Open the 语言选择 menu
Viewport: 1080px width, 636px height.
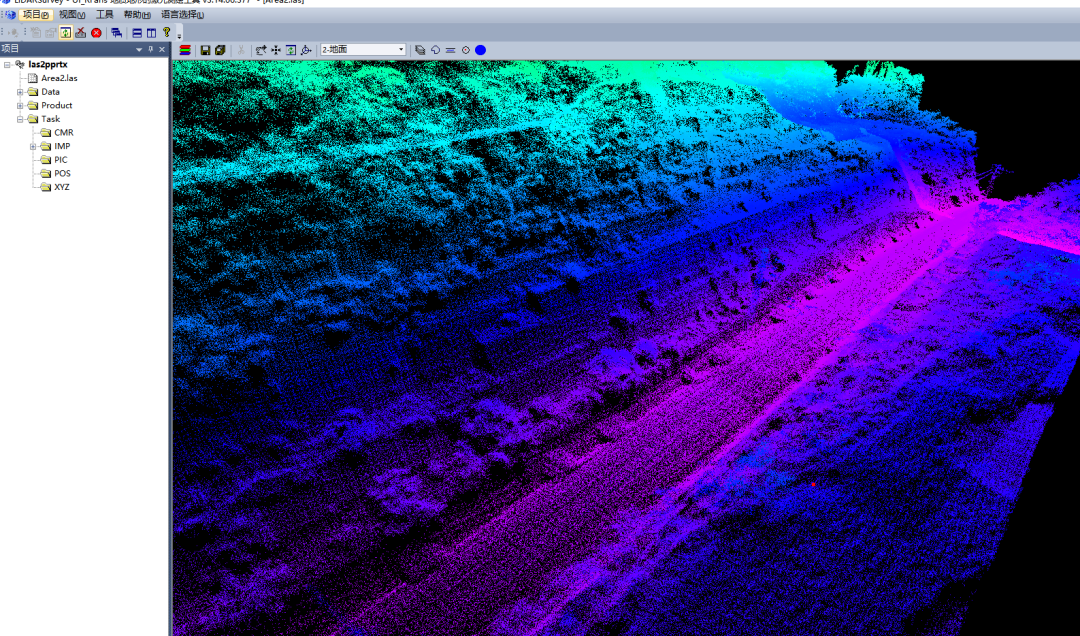(182, 14)
